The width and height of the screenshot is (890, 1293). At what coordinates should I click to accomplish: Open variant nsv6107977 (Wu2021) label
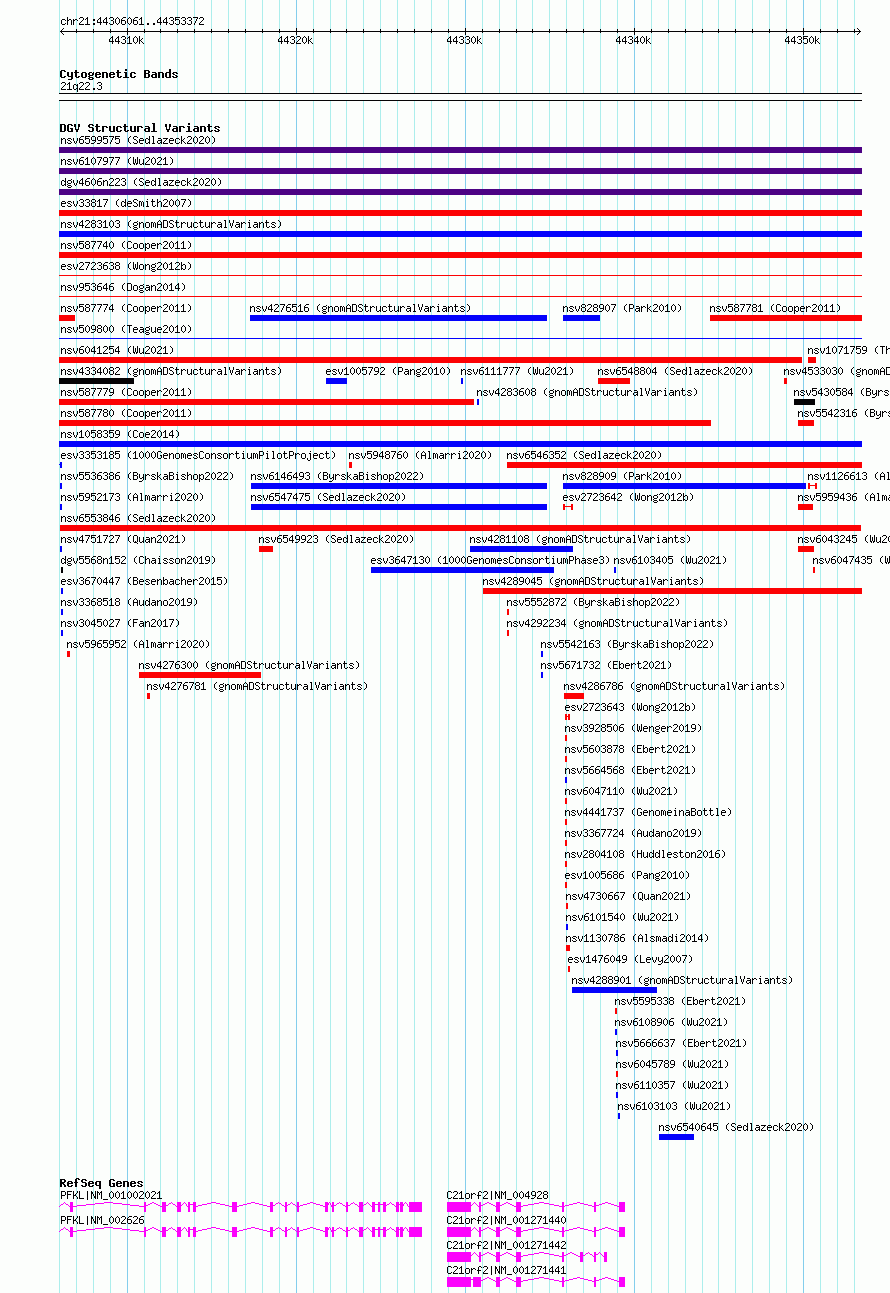(118, 161)
